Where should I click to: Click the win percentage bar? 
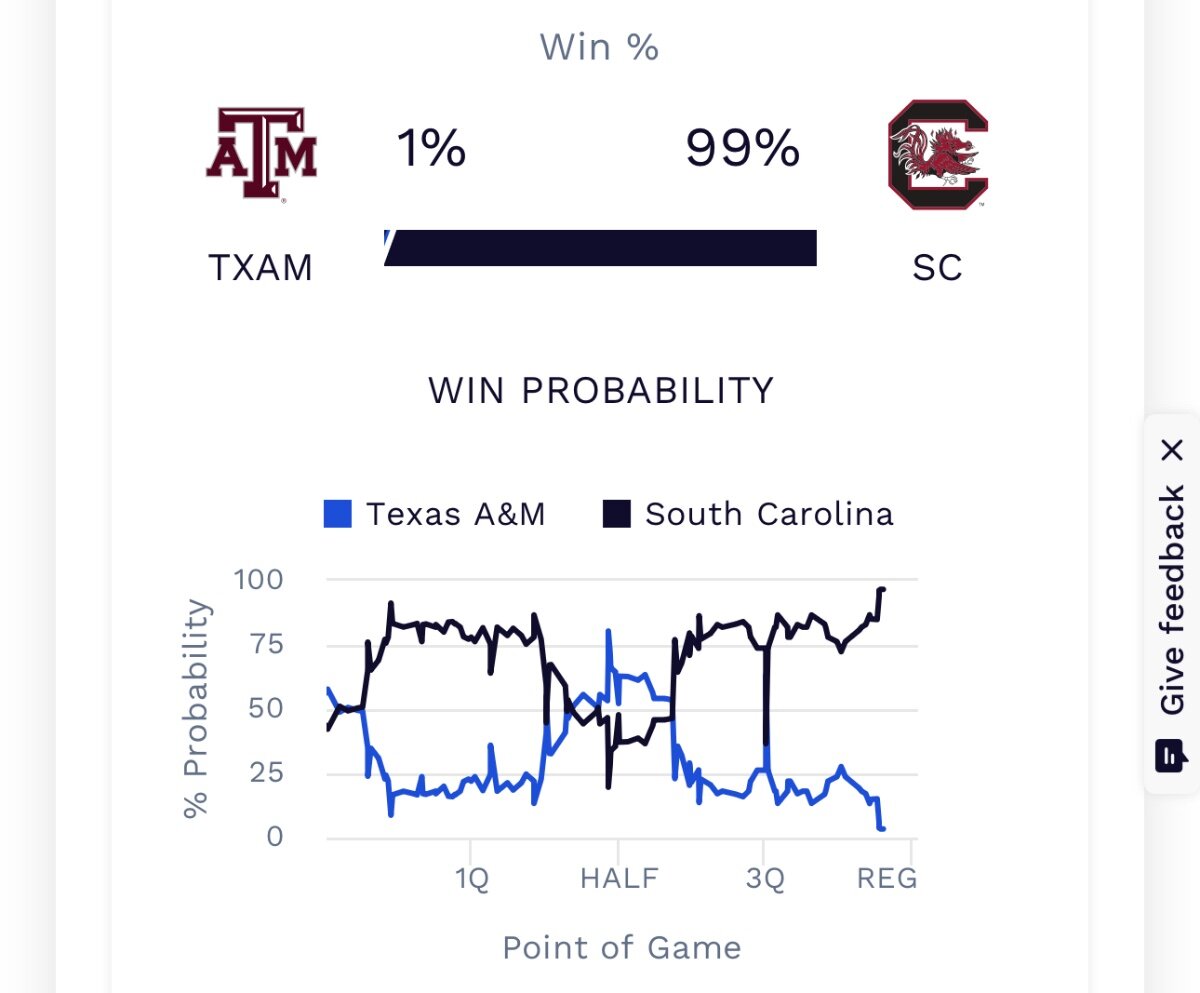coord(600,248)
